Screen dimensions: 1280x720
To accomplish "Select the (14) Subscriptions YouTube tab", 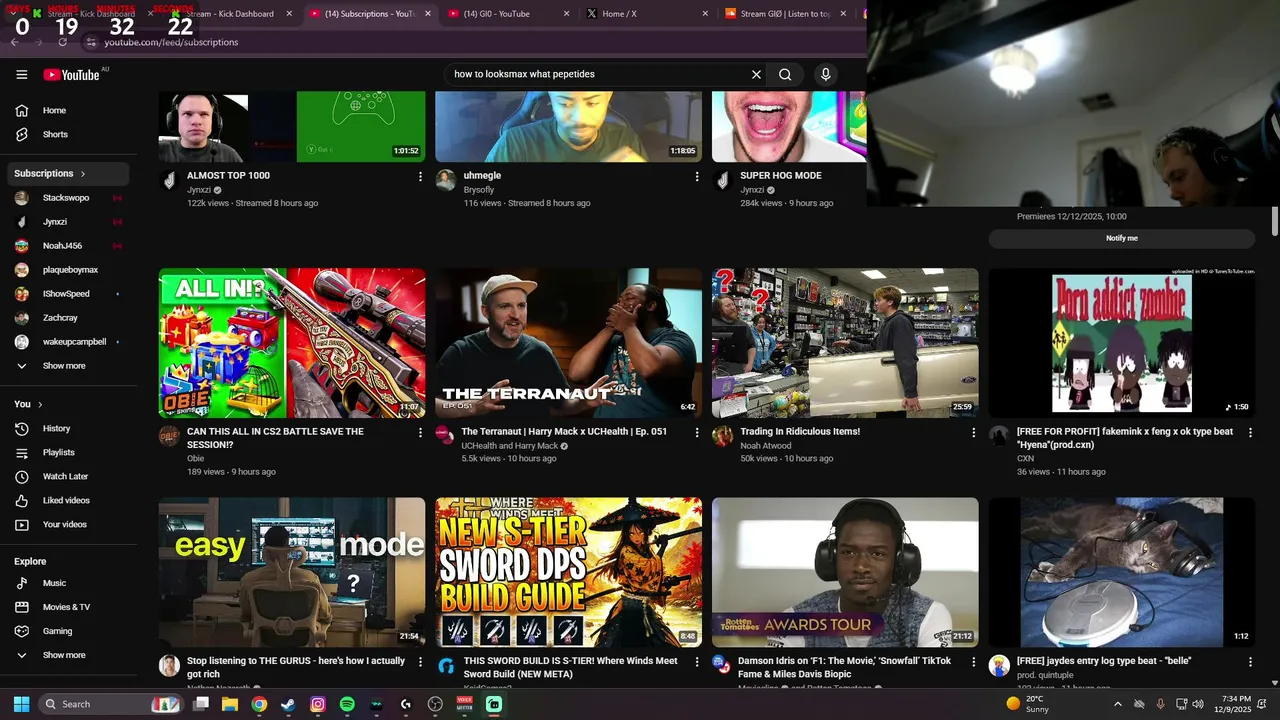I will click(x=369, y=14).
